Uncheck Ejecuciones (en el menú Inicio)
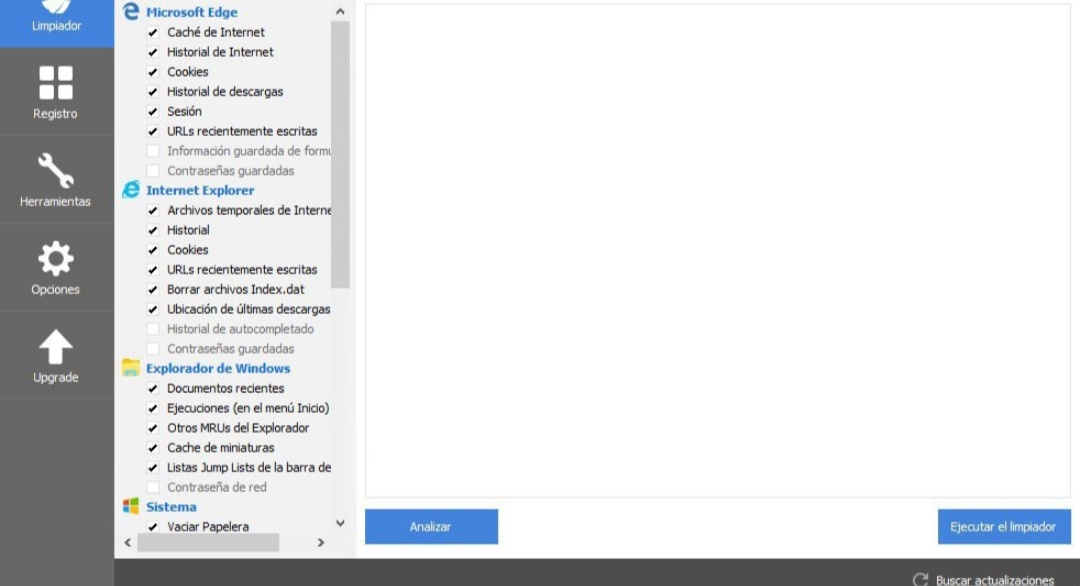 (153, 408)
